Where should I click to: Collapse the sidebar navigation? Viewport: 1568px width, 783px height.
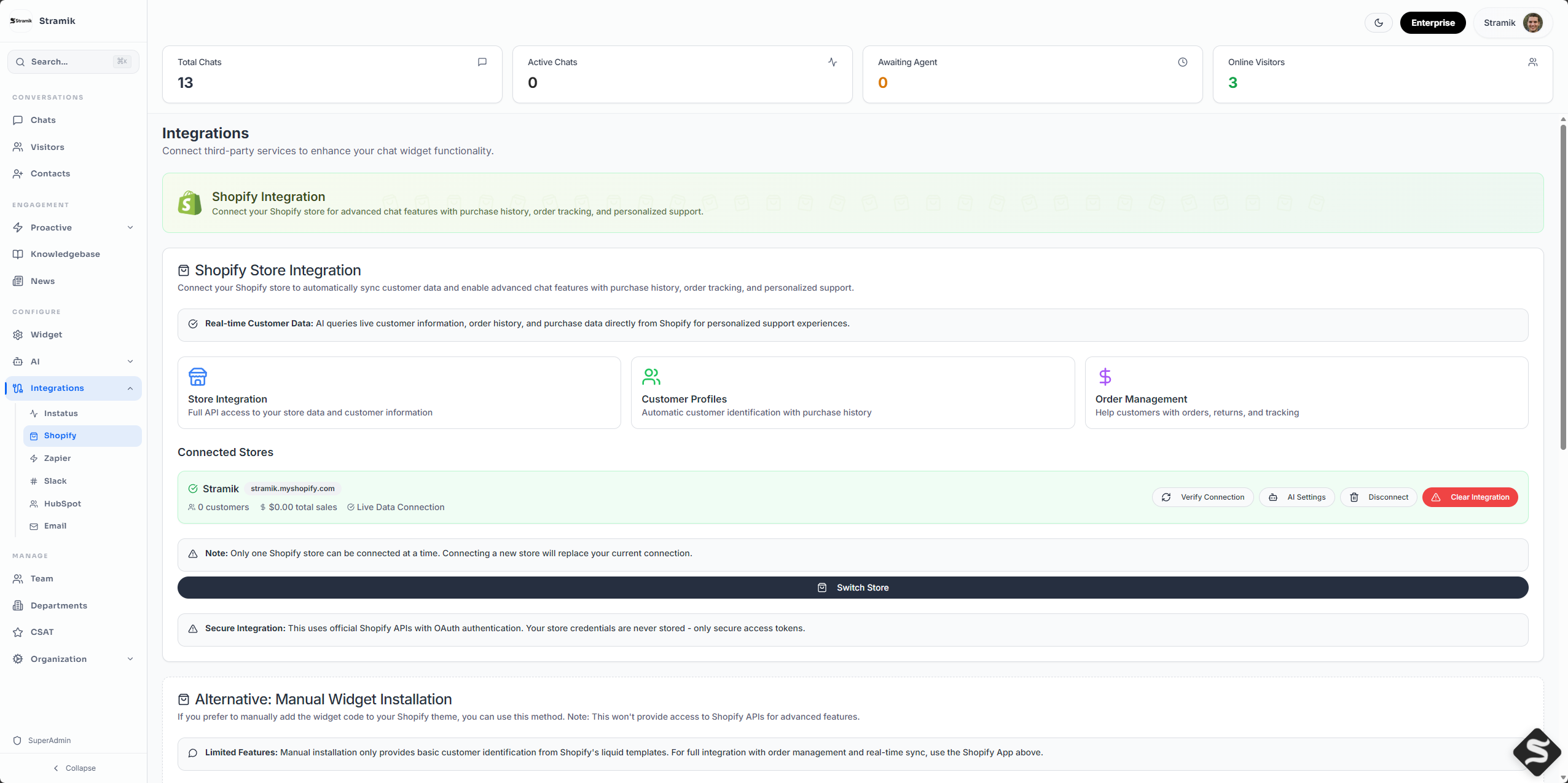74,768
